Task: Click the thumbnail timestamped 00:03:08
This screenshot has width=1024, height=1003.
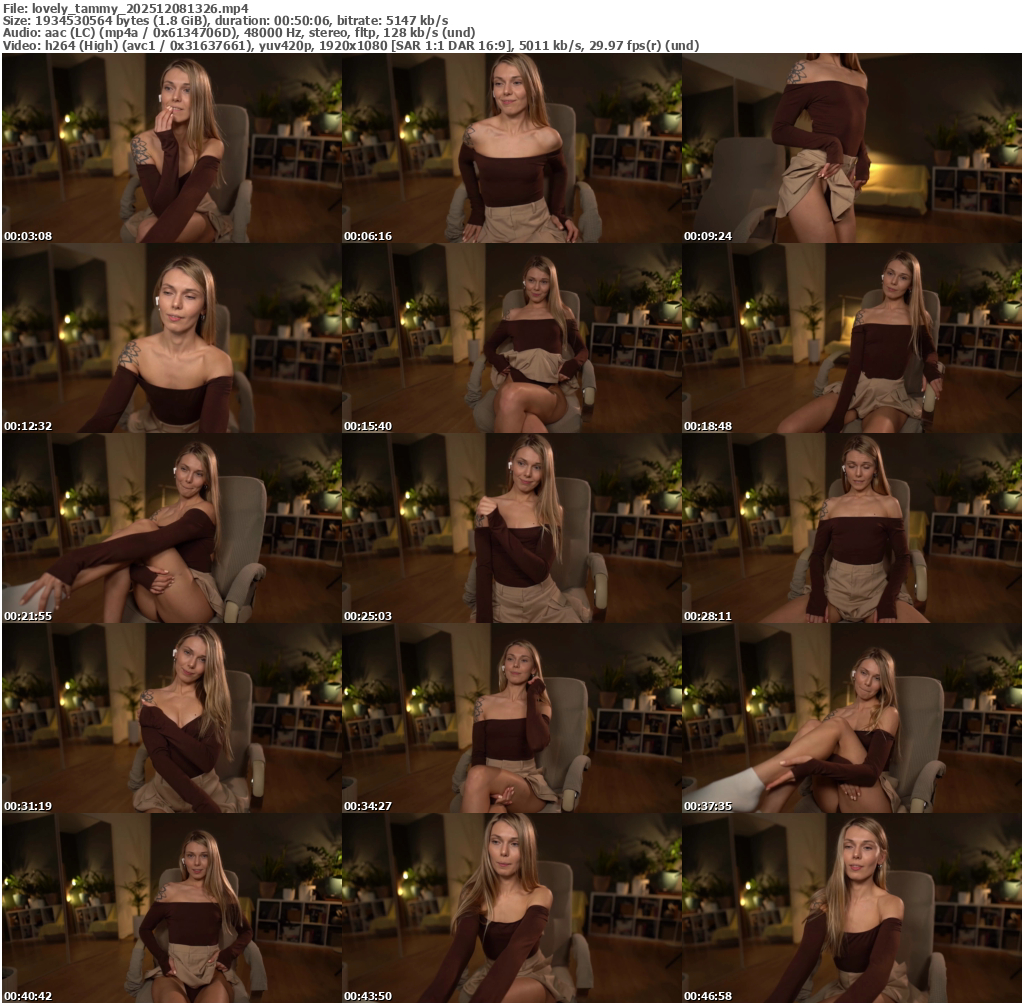Action: 171,148
